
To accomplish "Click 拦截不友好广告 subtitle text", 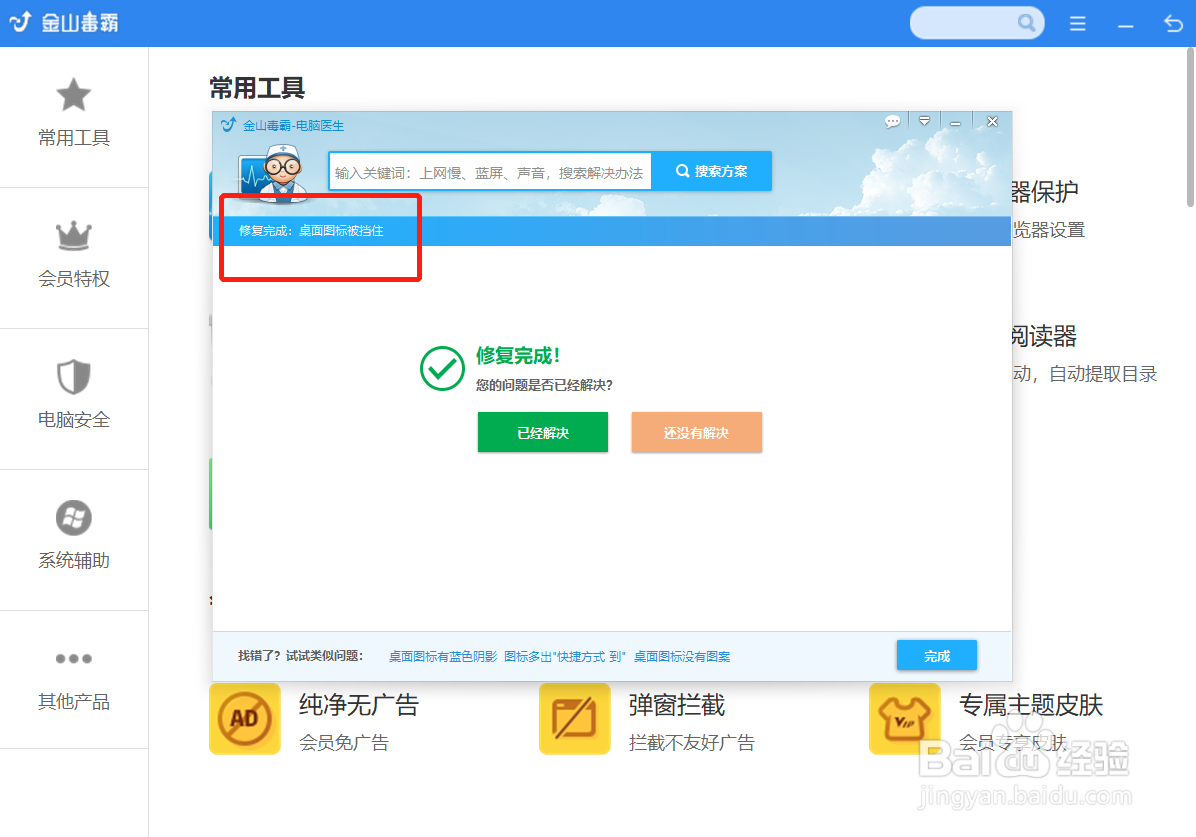I will pos(692,742).
